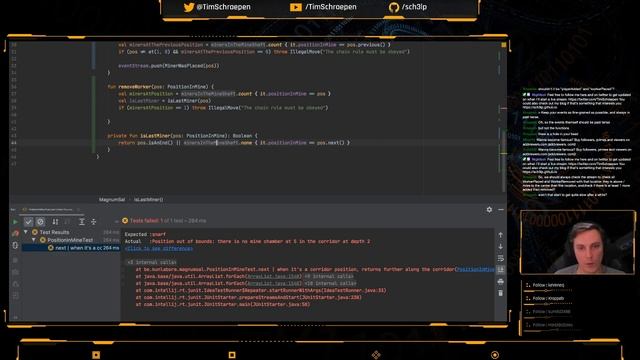Expand the '<5 internal calls>' fold
This screenshot has height=360, width=640.
click(x=151, y=262)
